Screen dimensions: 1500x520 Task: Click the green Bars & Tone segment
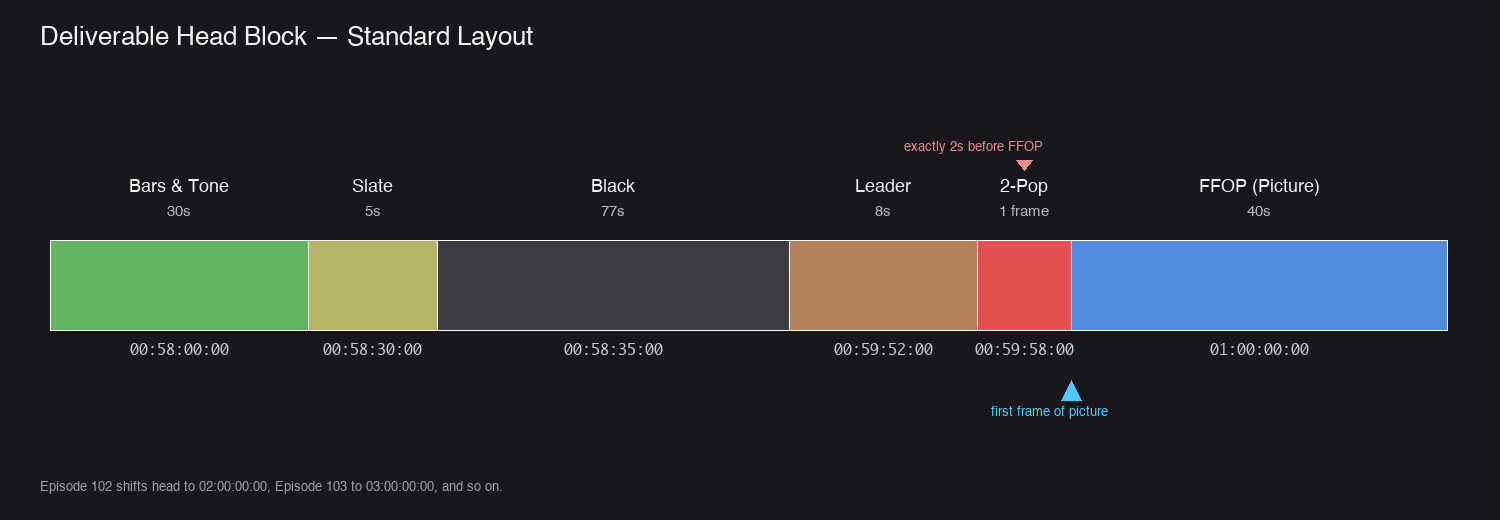(x=179, y=285)
